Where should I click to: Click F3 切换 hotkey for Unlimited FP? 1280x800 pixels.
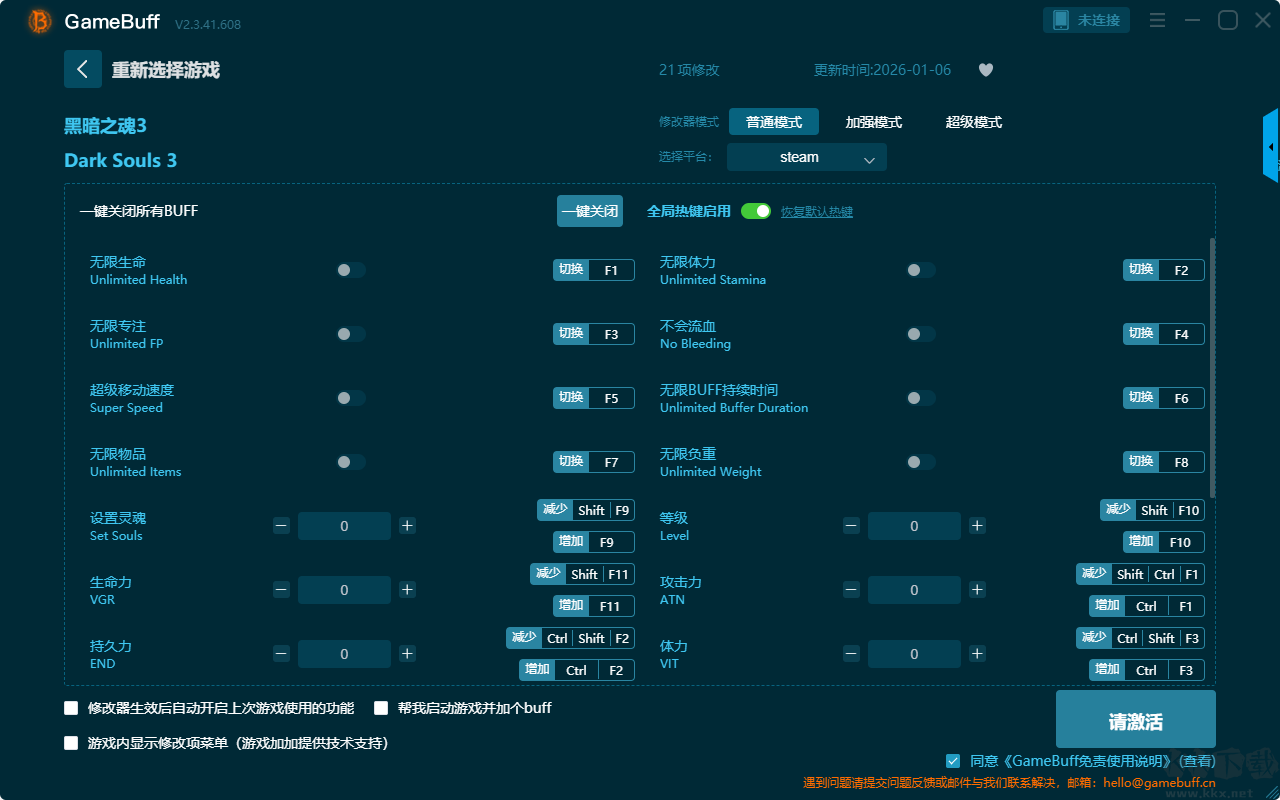coord(594,334)
